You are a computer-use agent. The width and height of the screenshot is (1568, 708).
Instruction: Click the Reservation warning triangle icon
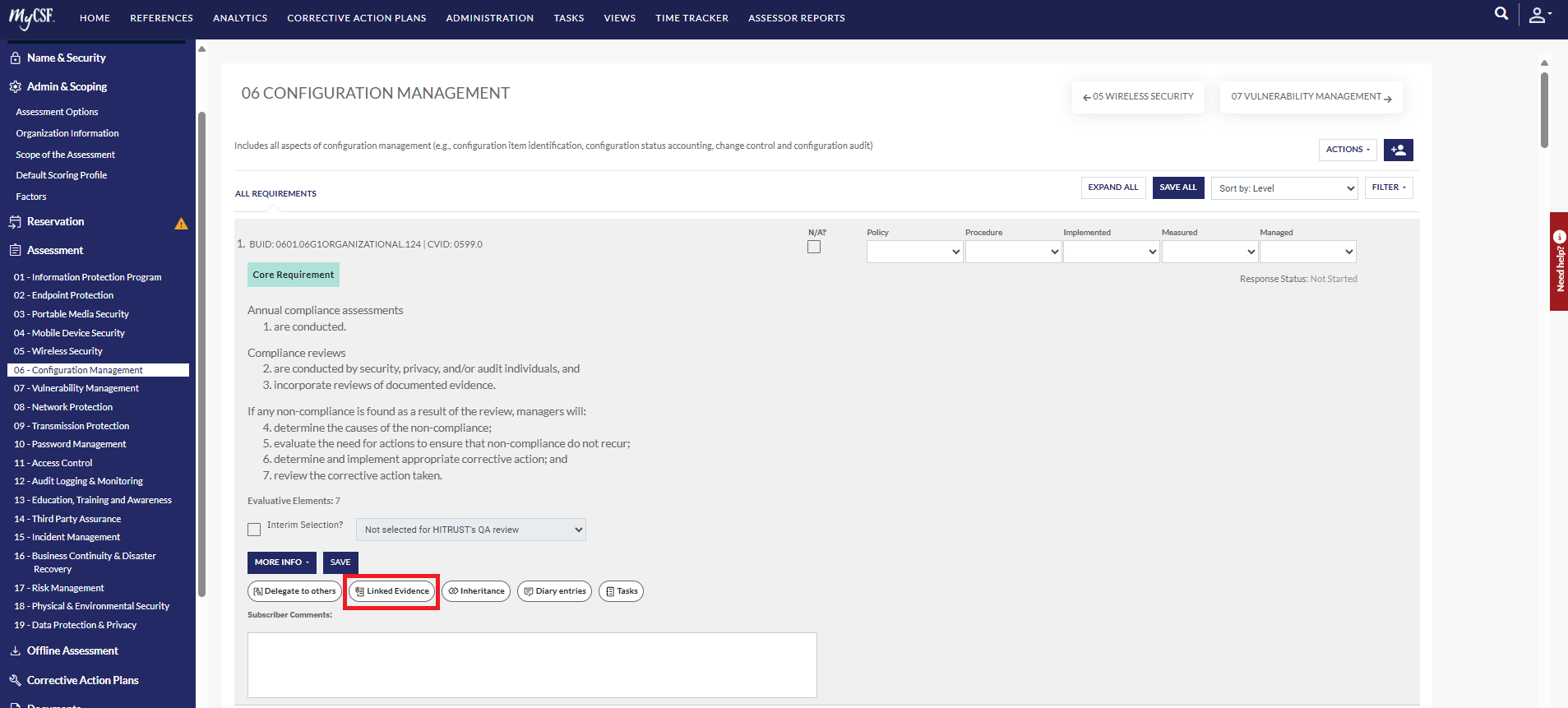tap(181, 224)
